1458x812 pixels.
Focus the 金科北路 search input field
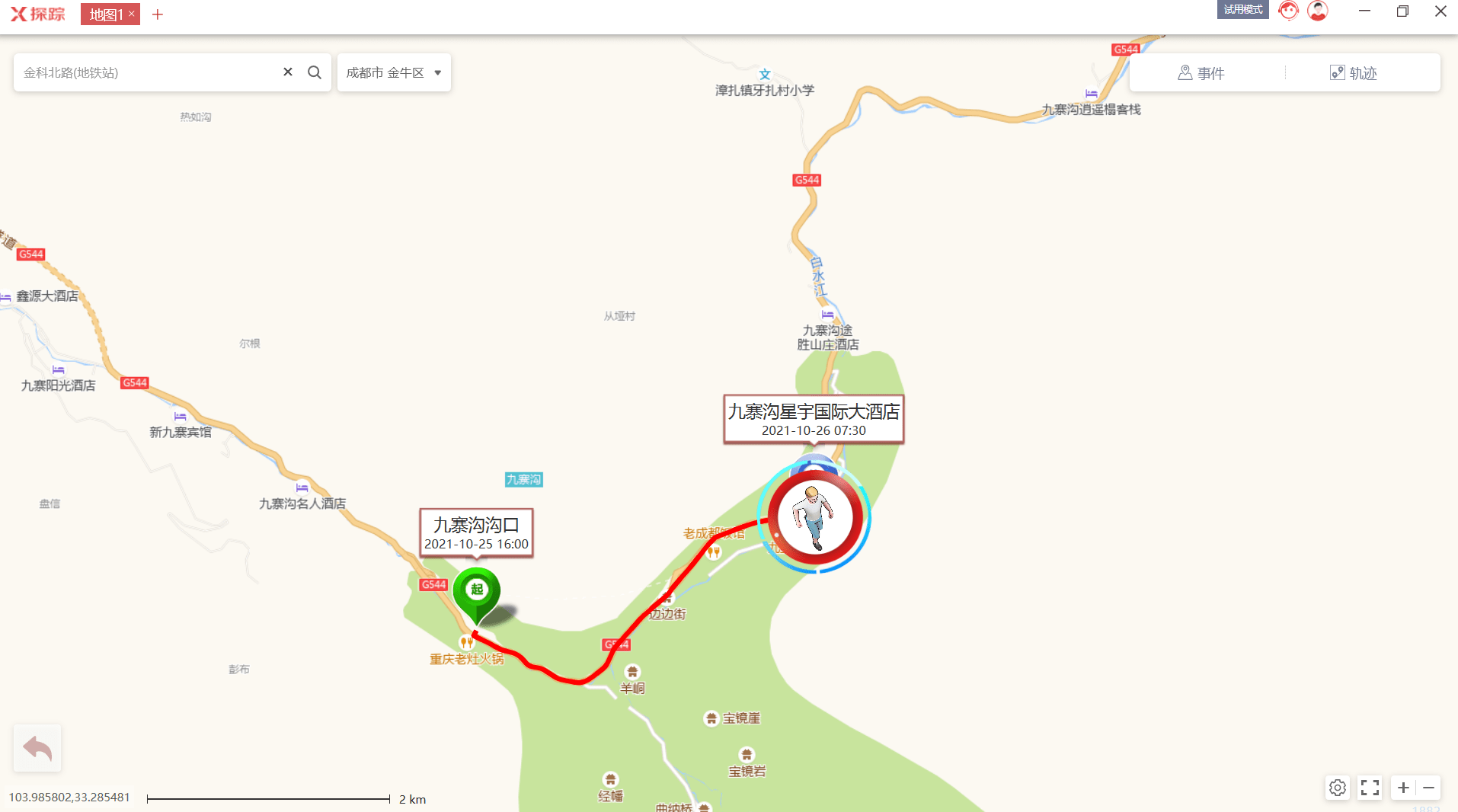149,72
